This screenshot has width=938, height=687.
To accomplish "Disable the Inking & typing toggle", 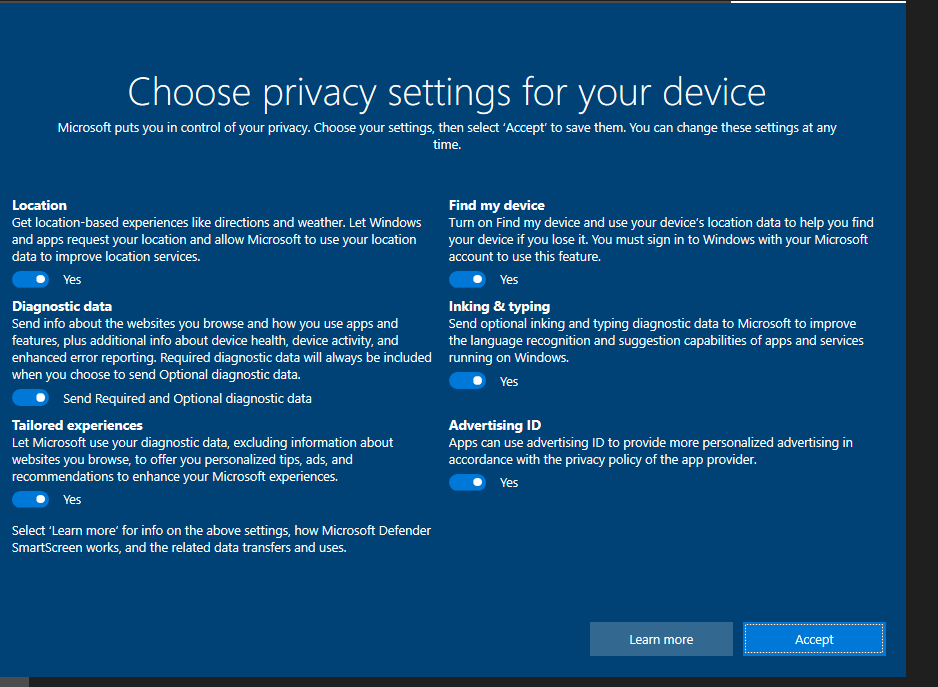I will [x=467, y=380].
